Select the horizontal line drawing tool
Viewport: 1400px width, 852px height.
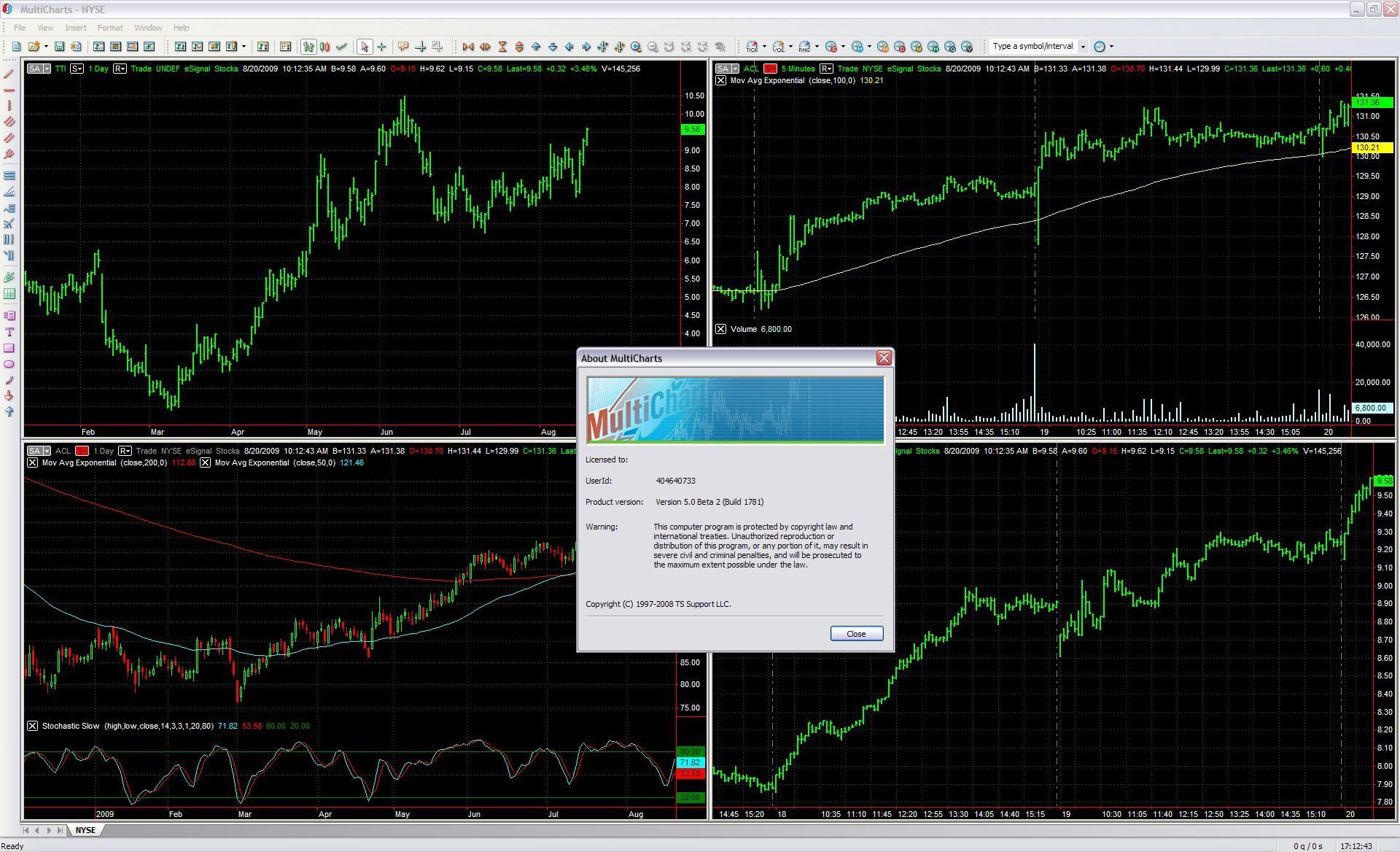[9, 90]
